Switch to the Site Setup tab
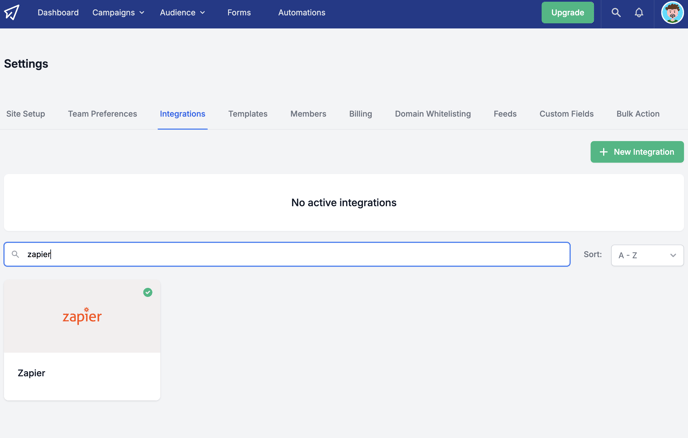Image resolution: width=688 pixels, height=438 pixels. [x=25, y=114]
